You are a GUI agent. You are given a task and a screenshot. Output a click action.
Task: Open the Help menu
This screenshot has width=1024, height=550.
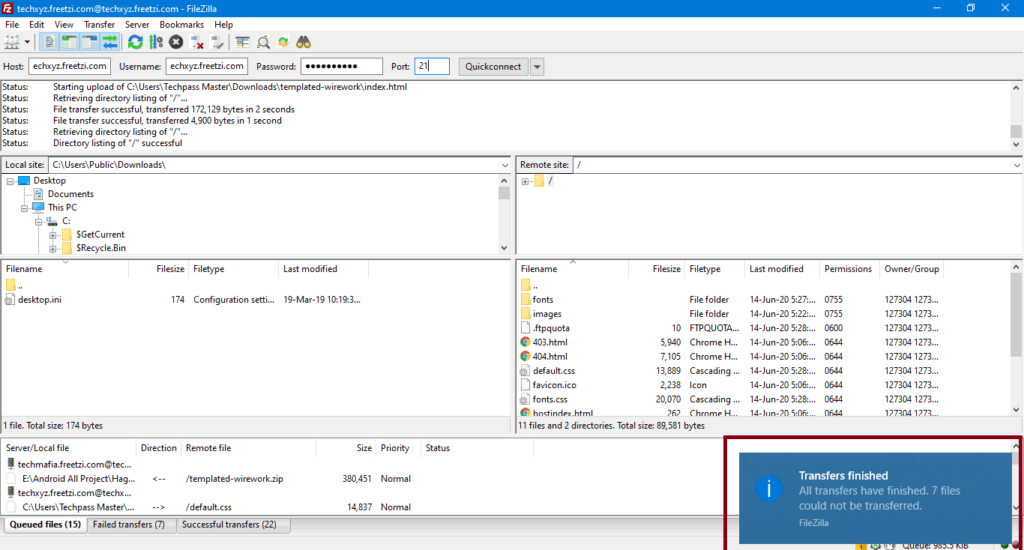(x=223, y=24)
